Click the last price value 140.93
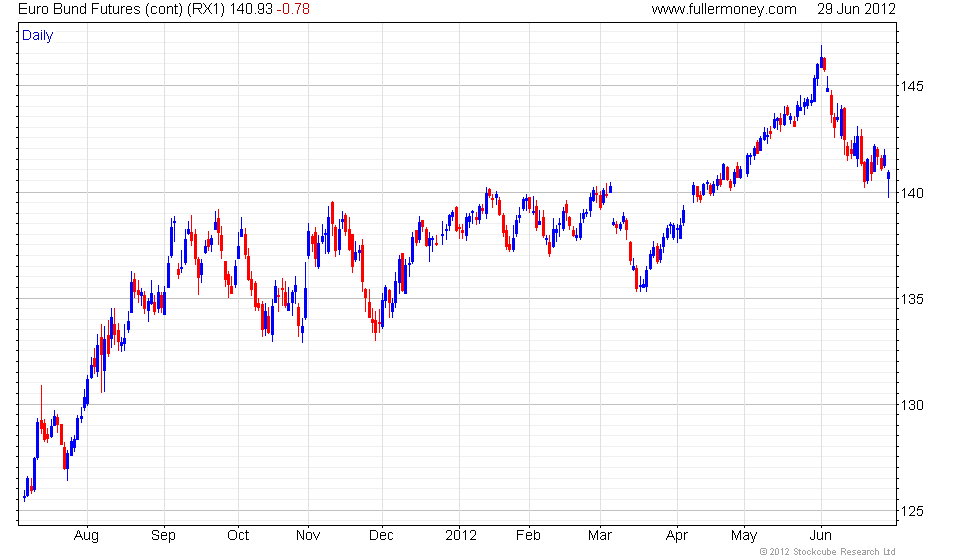 click(251, 9)
